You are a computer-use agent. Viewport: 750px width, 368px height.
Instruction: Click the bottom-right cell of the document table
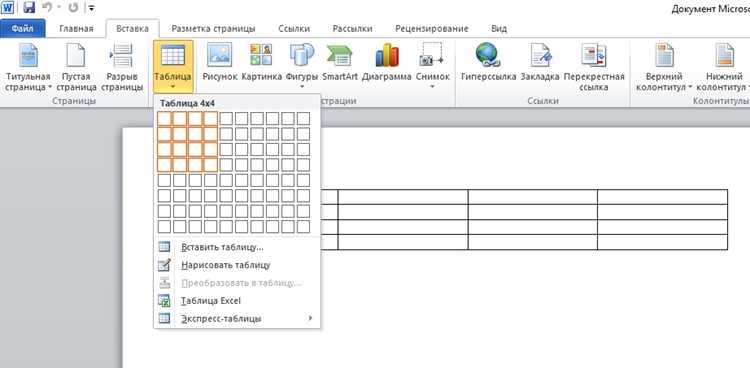click(662, 242)
